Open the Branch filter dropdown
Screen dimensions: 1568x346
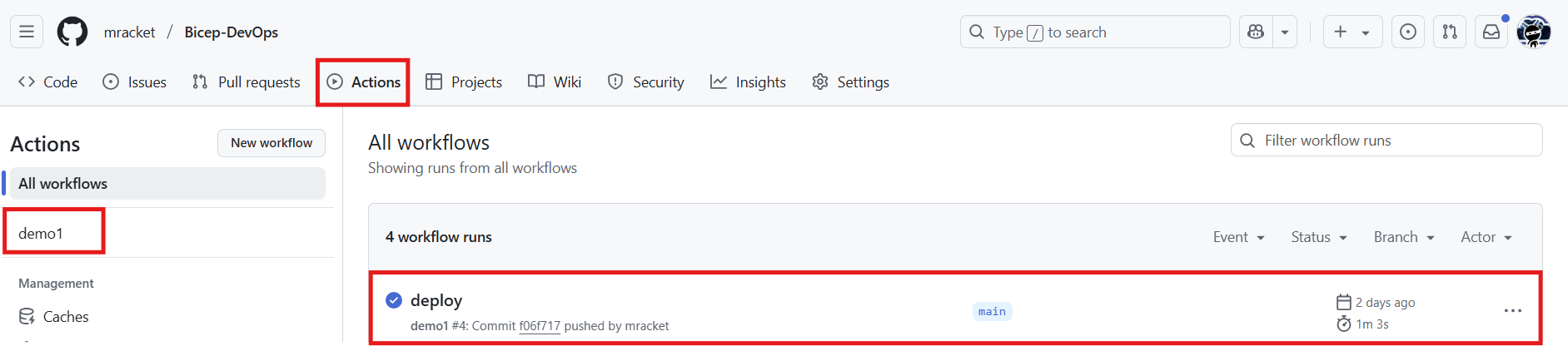1404,237
